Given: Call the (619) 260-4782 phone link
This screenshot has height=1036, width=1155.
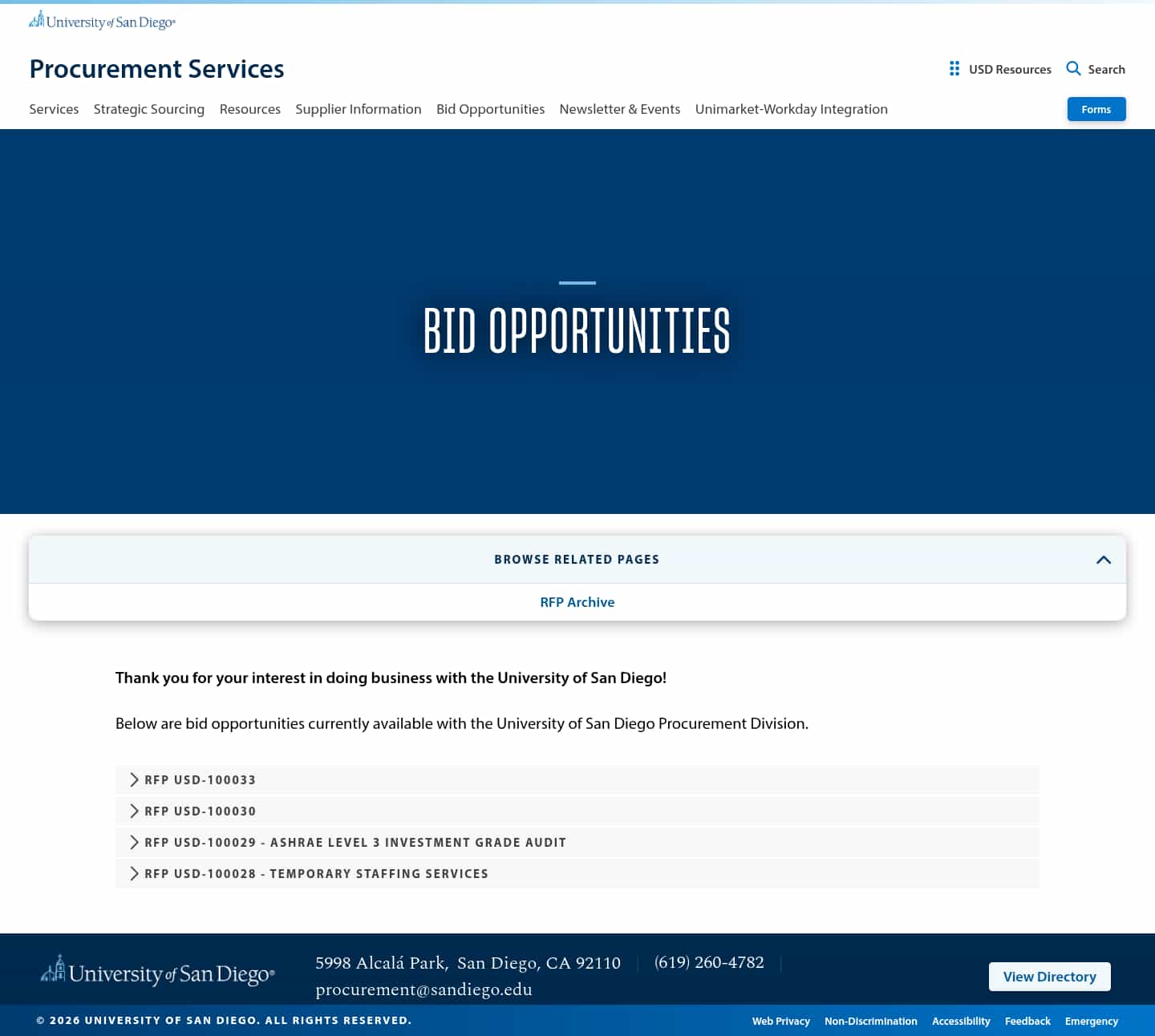Looking at the screenshot, I should click(x=709, y=962).
